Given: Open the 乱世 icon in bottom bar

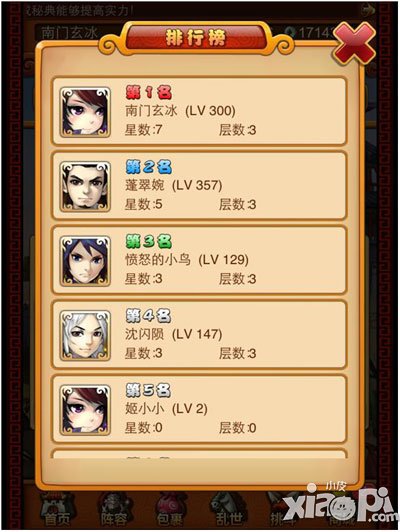Looking at the screenshot, I should click(x=229, y=510).
